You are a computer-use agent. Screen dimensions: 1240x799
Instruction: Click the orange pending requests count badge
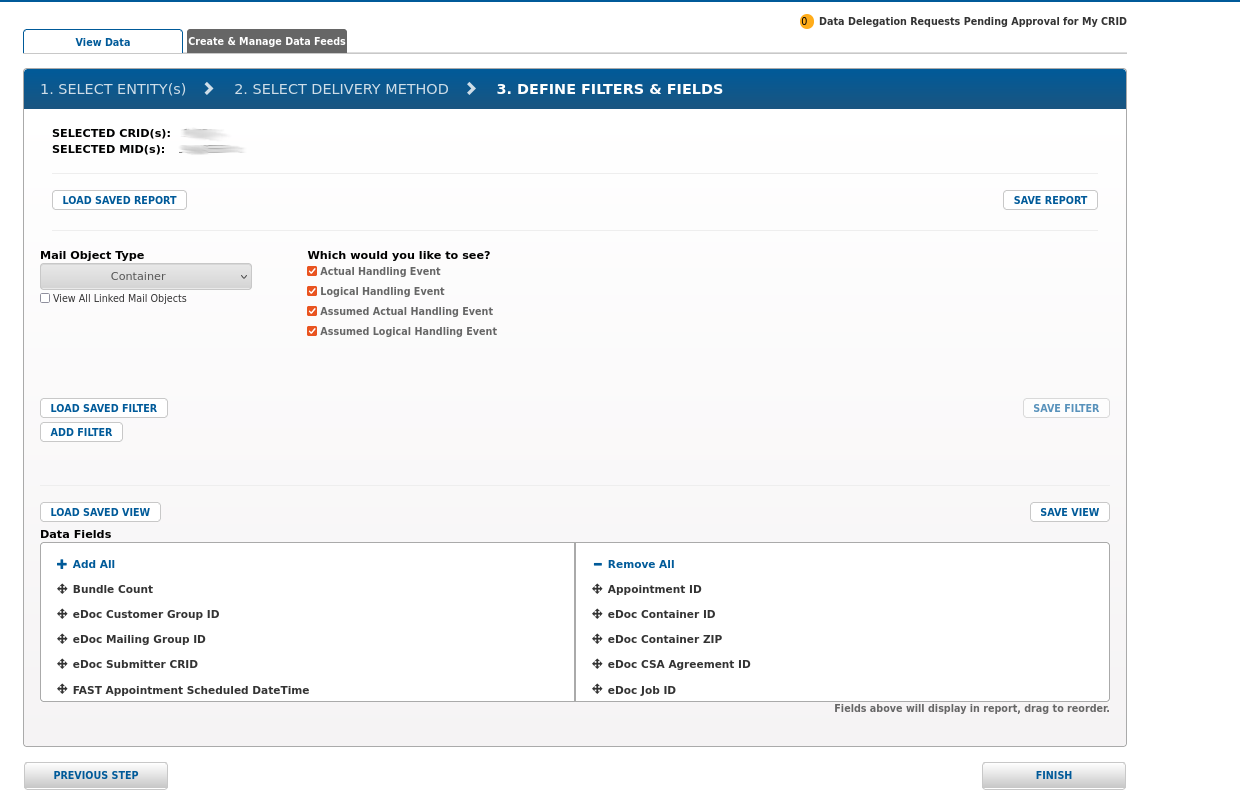click(806, 22)
